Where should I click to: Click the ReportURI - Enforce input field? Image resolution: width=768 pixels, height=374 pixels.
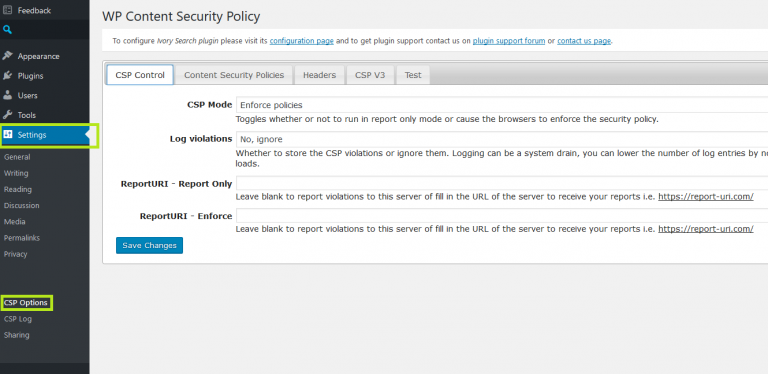(x=502, y=215)
